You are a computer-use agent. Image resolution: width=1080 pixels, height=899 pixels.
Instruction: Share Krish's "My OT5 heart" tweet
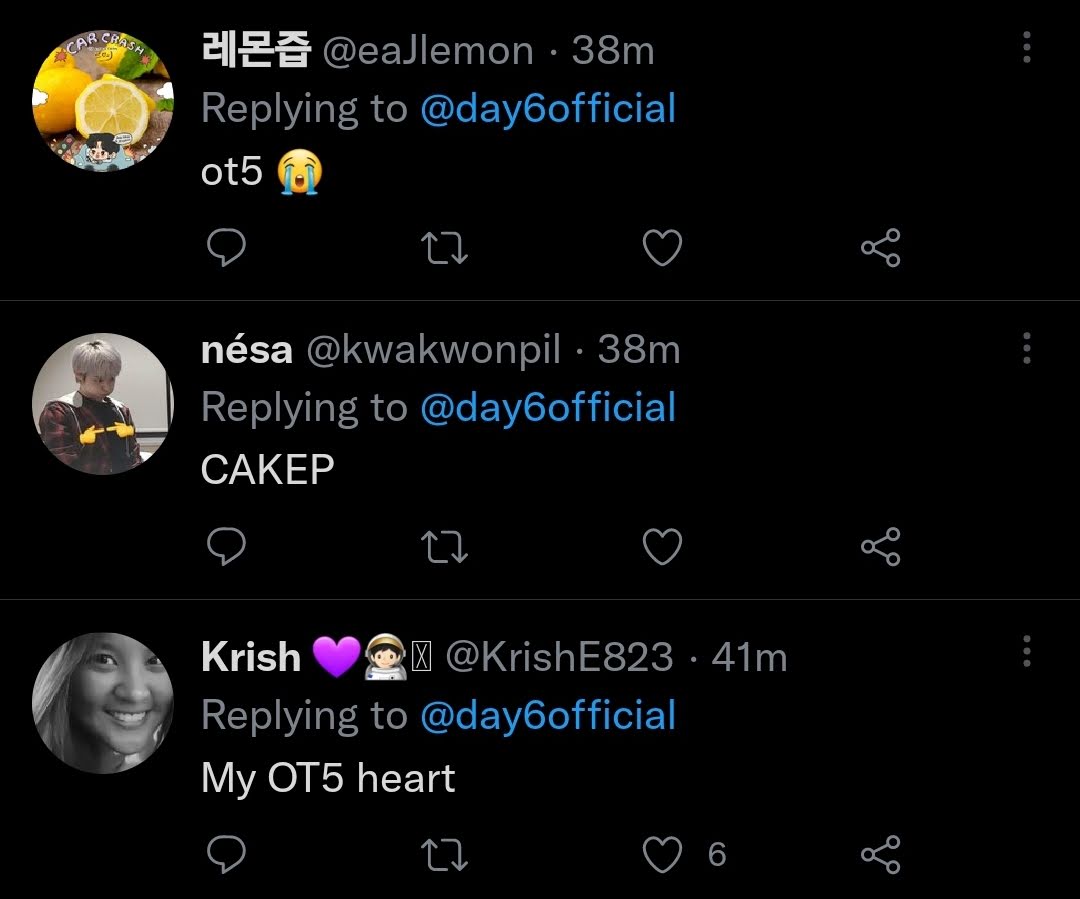[x=881, y=855]
